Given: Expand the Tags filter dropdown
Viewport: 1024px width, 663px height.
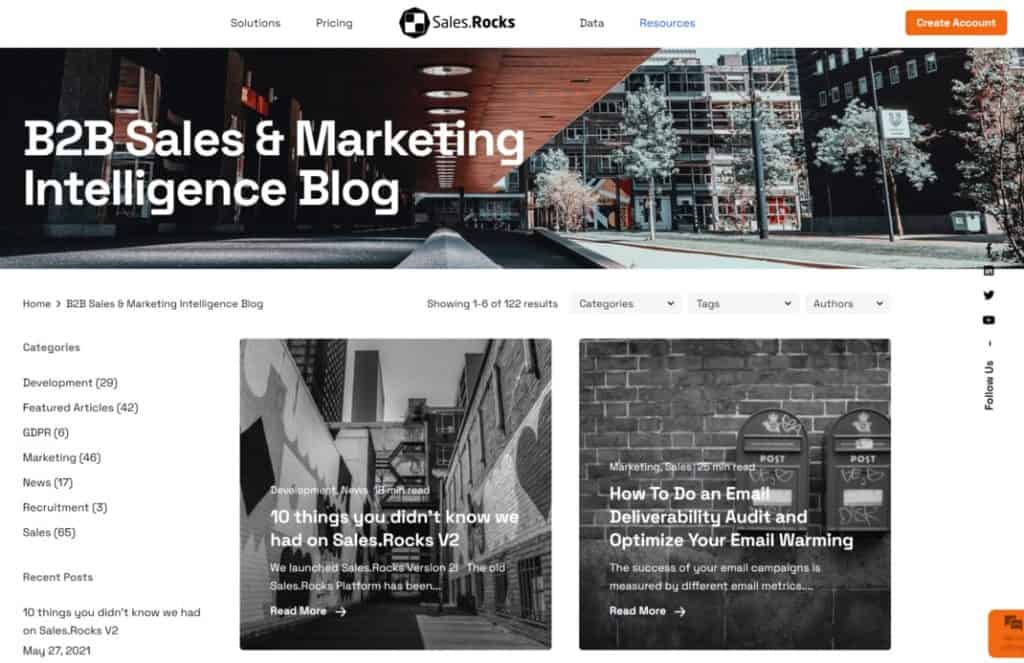Looking at the screenshot, I should point(743,304).
